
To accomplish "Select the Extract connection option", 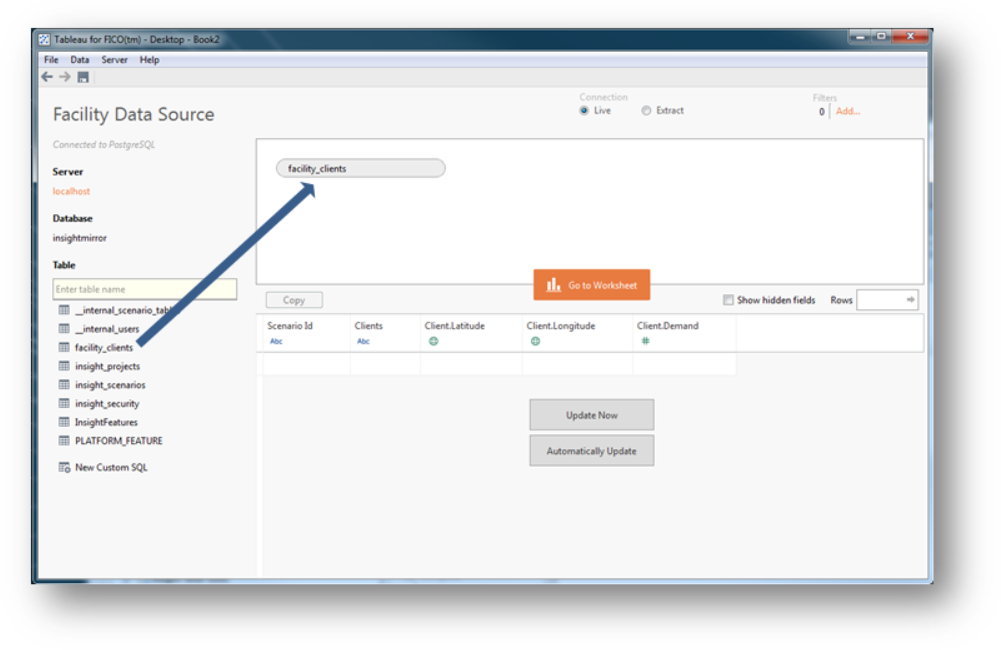I will (x=647, y=110).
